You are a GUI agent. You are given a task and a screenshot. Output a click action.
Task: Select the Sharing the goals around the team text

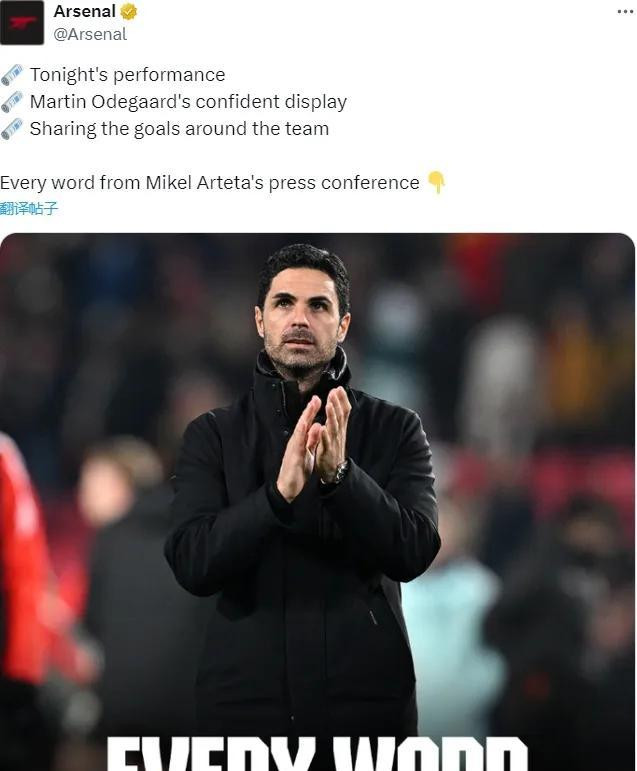(x=179, y=129)
